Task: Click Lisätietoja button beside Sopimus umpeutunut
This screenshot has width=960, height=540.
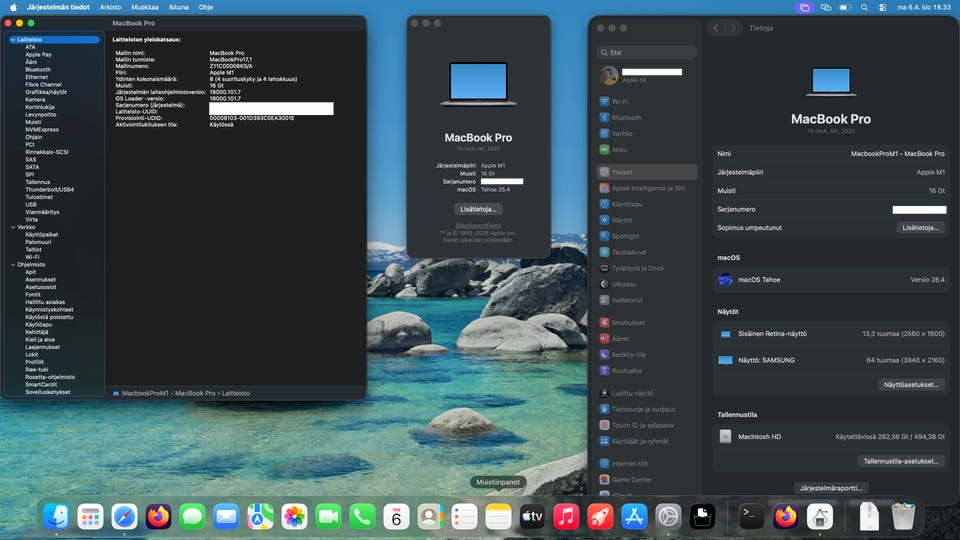Action: pos(920,228)
